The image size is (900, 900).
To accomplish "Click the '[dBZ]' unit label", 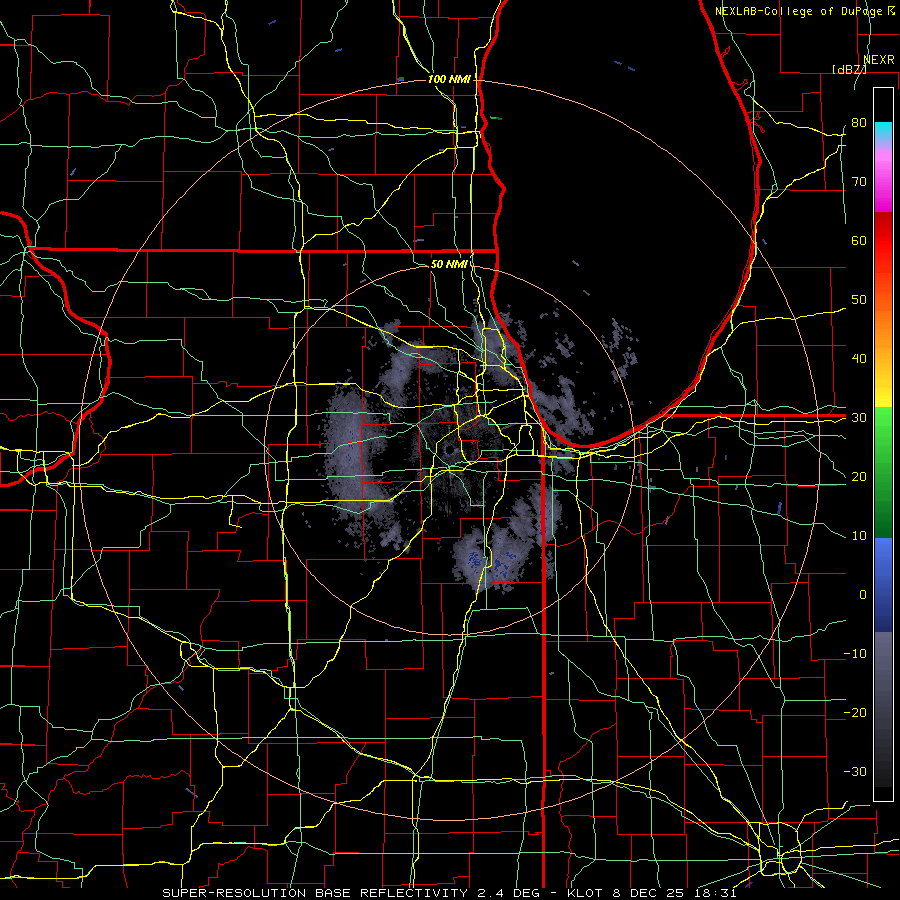I will point(849,69).
